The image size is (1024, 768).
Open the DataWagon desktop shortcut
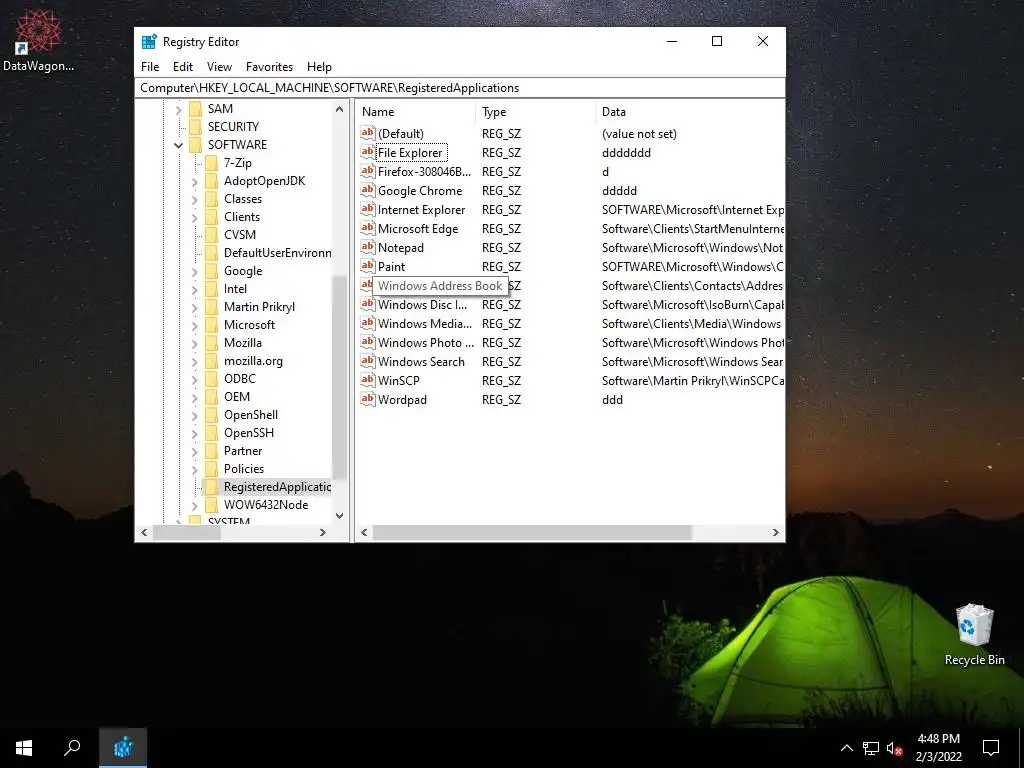click(x=38, y=40)
